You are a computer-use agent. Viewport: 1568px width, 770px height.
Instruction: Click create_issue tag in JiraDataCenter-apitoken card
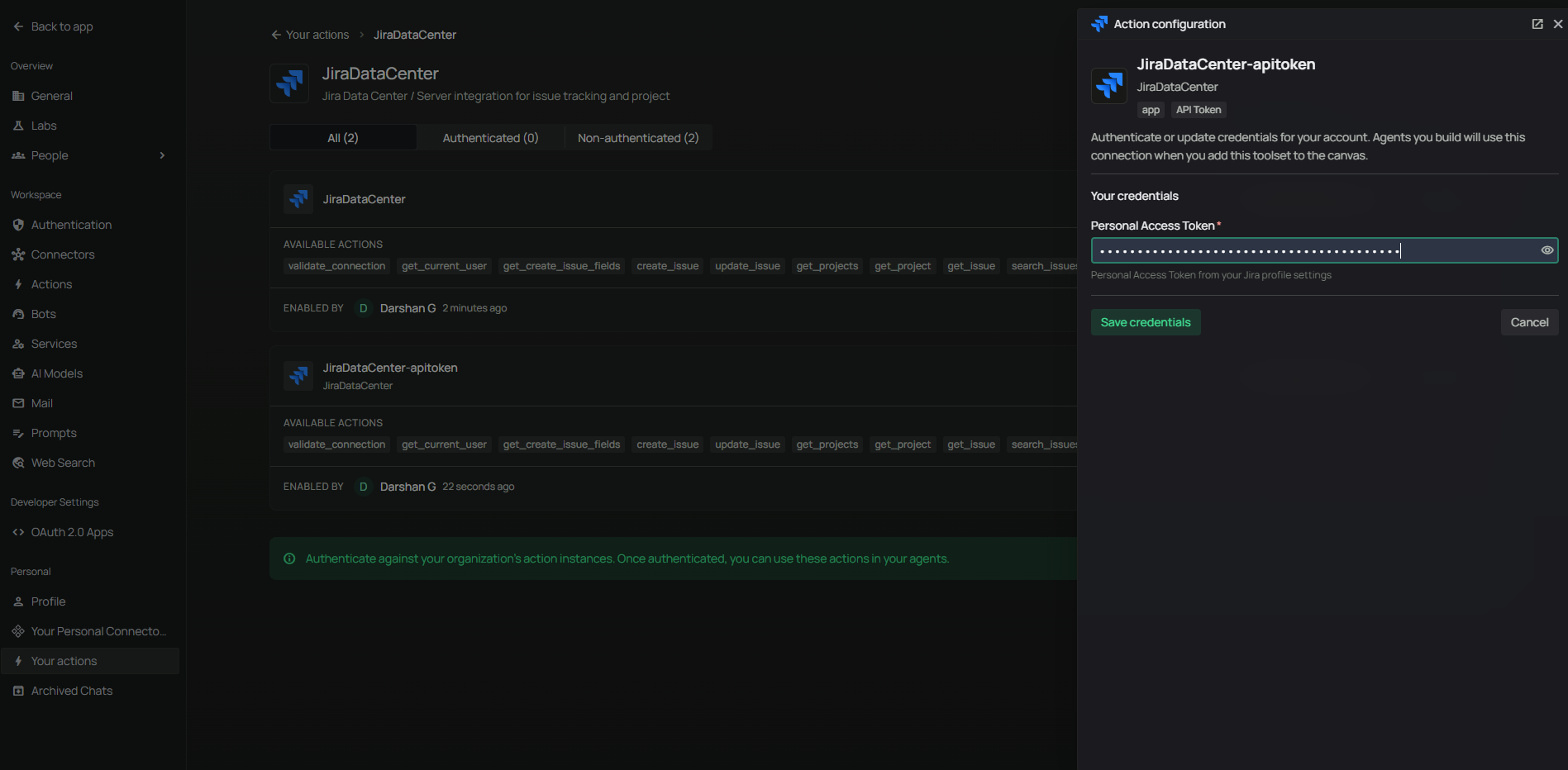coord(668,444)
